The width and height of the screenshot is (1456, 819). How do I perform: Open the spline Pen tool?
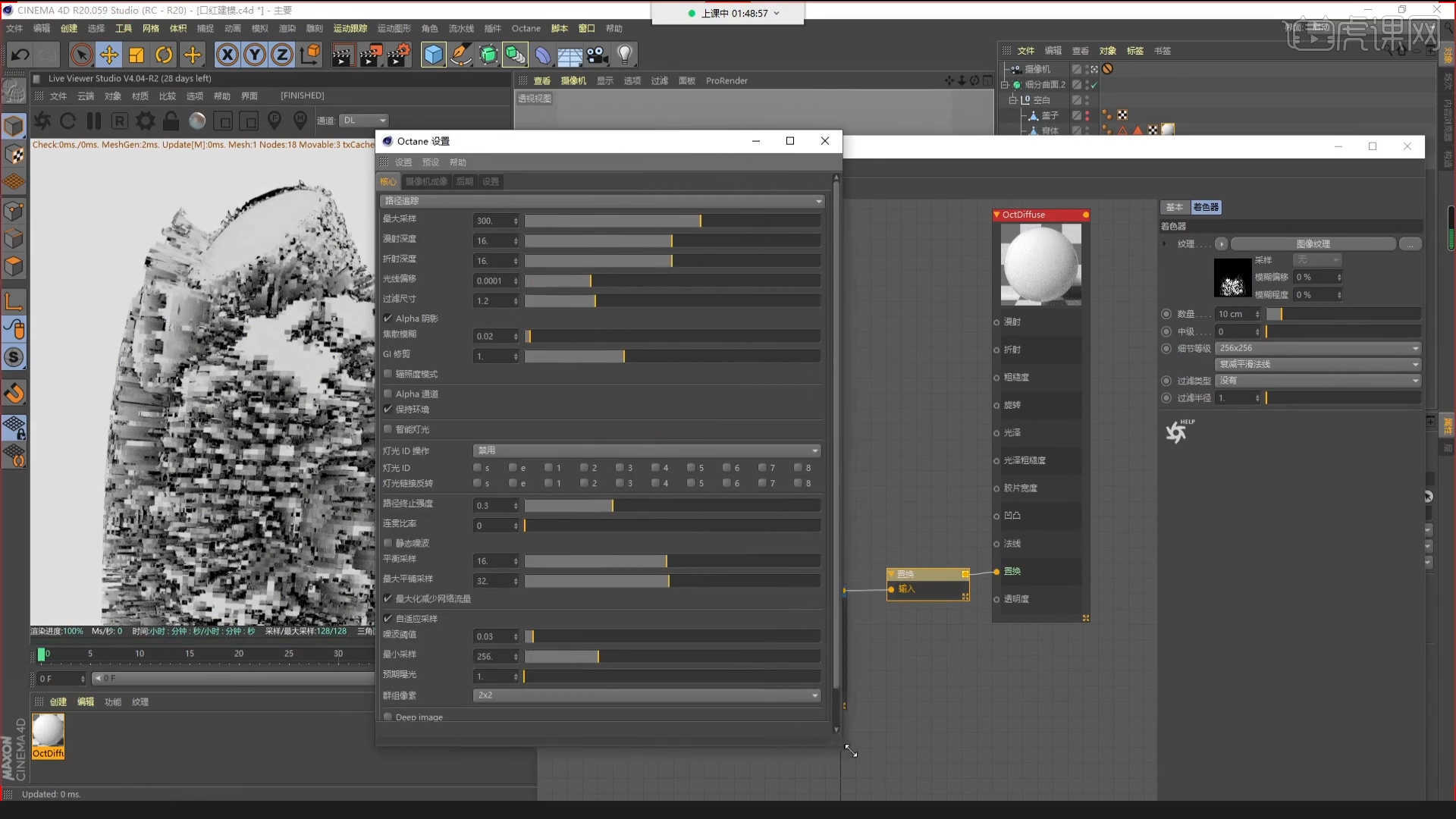tap(461, 55)
